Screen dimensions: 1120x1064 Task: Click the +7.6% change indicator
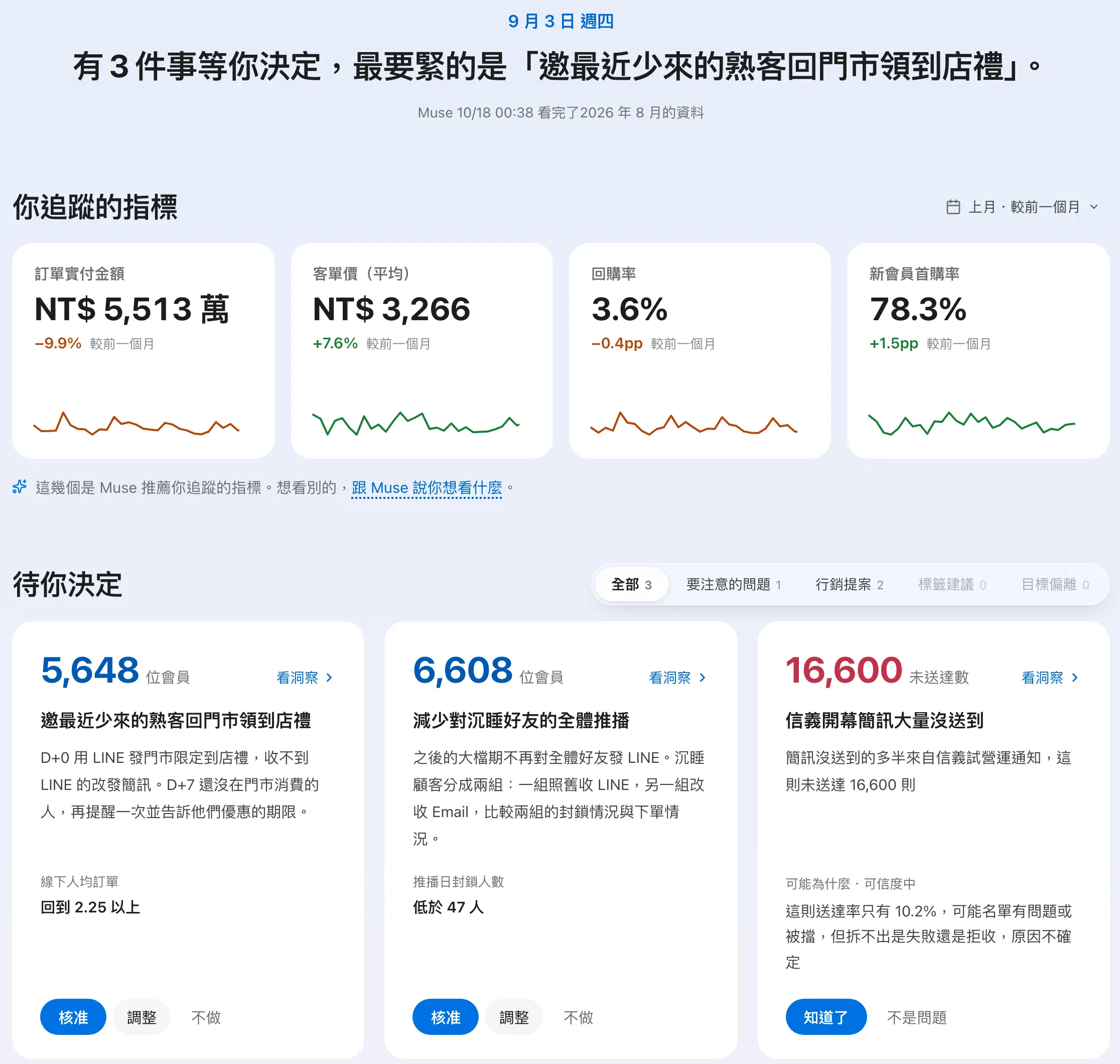tap(335, 343)
